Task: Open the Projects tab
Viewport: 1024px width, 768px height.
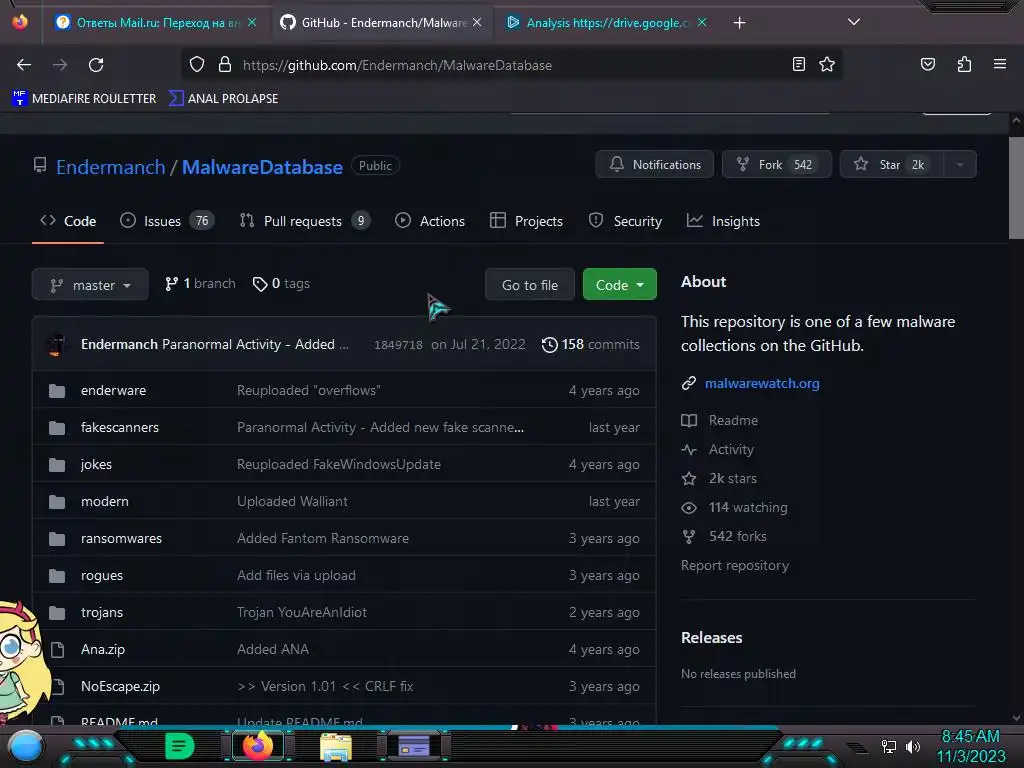Action: pos(526,221)
